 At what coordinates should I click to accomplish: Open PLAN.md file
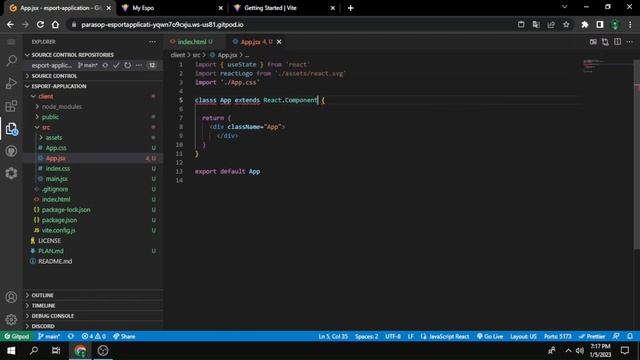coord(51,251)
